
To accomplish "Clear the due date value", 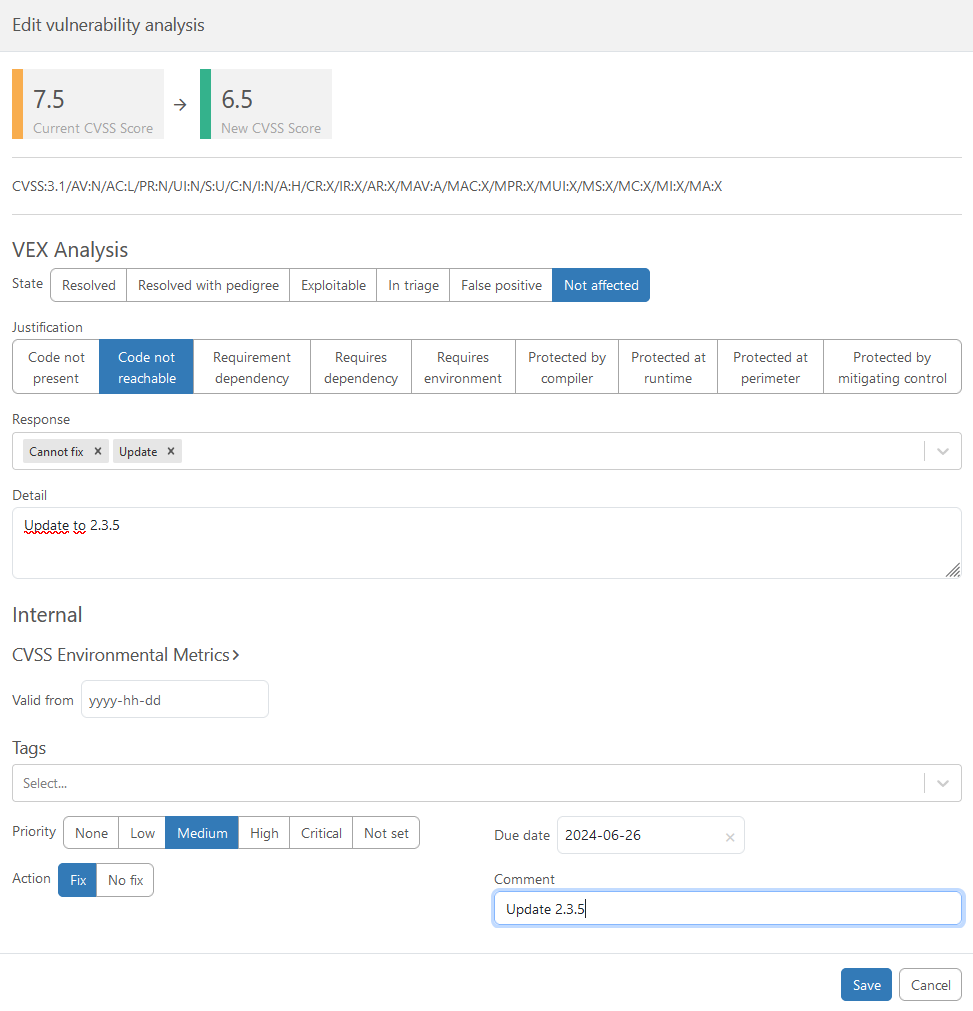I will (730, 837).
